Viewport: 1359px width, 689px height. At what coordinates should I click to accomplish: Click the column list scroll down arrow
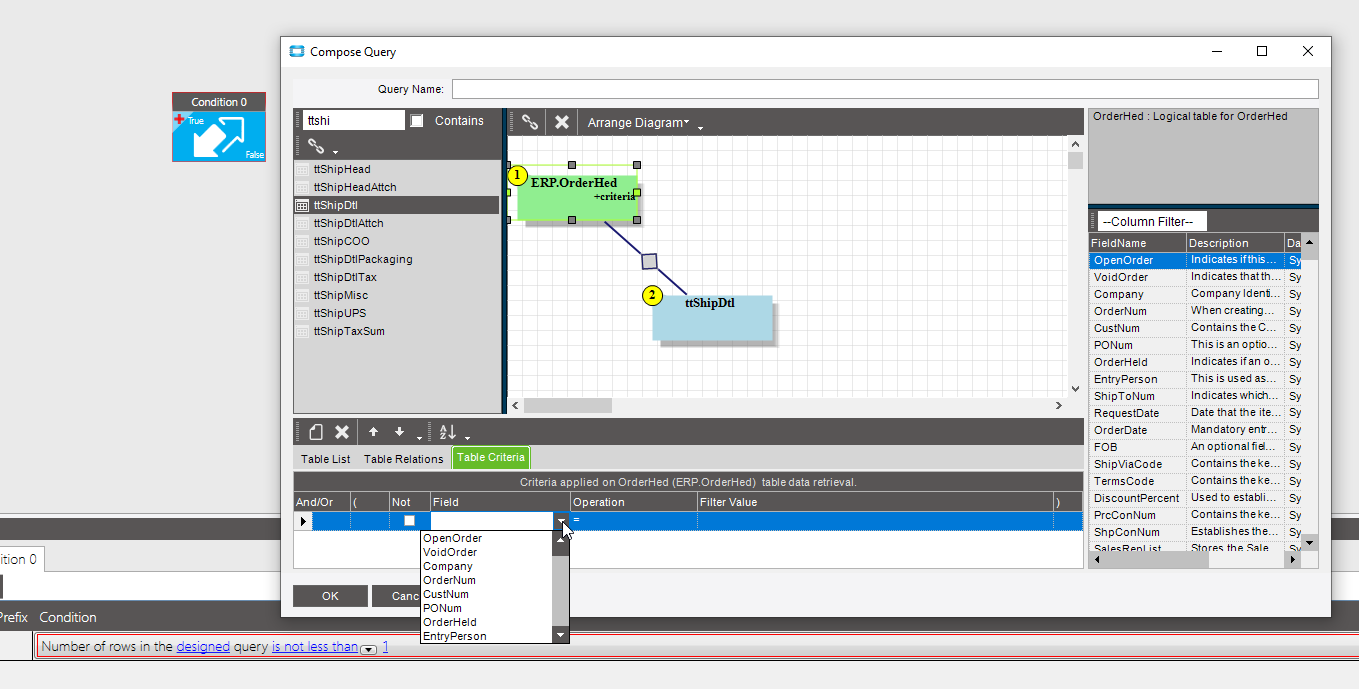(1310, 541)
